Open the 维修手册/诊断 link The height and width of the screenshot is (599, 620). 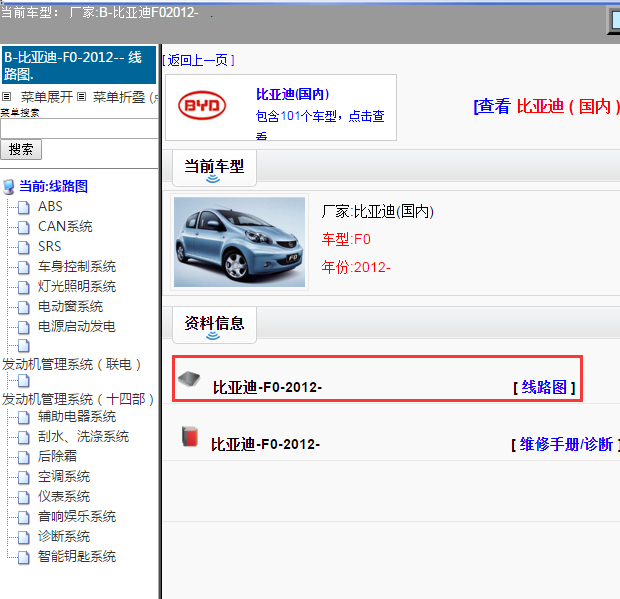click(566, 444)
